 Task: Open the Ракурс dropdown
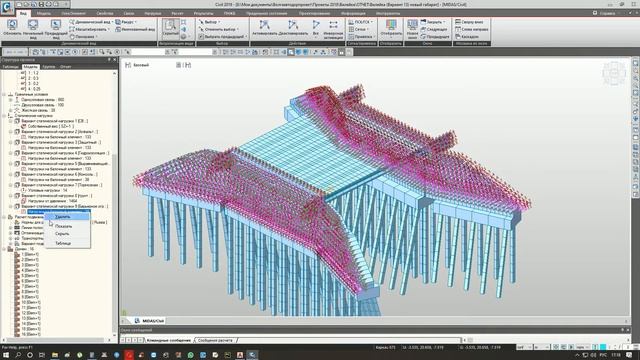[x=126, y=22]
